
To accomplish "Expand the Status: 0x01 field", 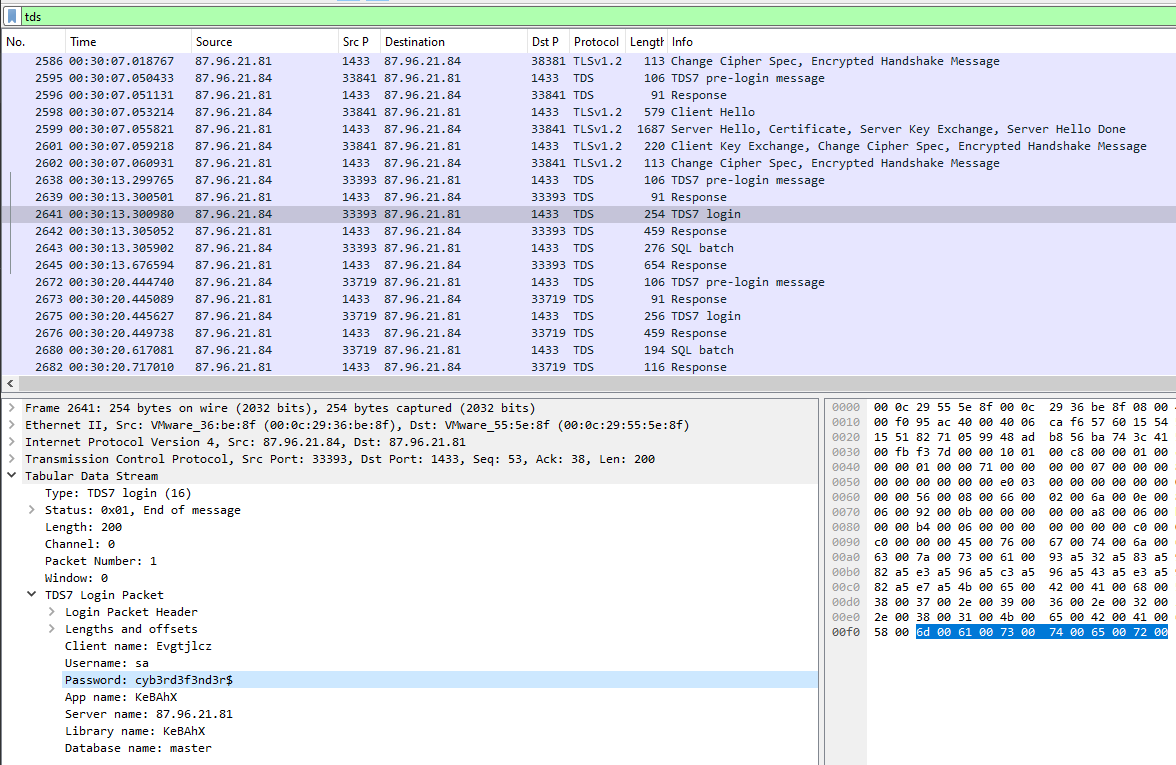I will pyautogui.click(x=32, y=510).
